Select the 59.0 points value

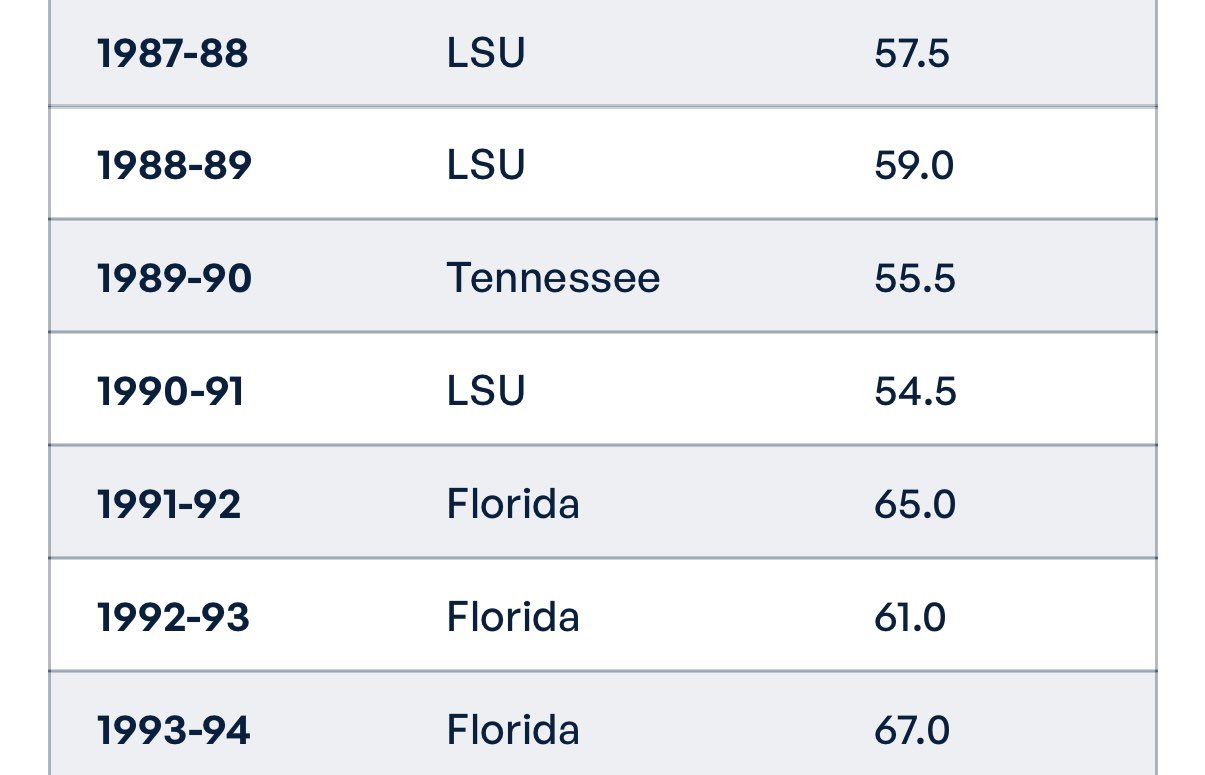(x=913, y=165)
